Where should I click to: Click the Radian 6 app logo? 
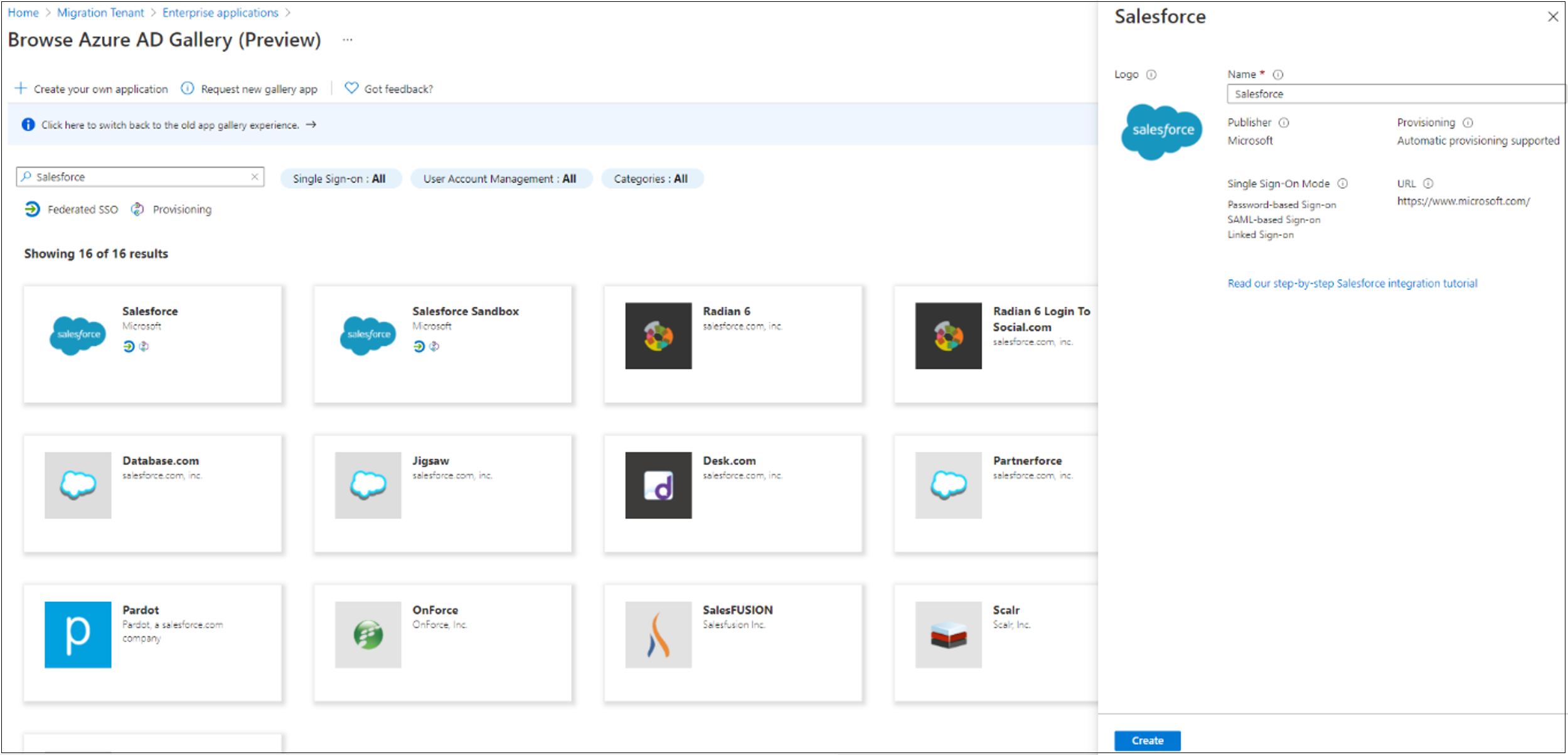(658, 336)
